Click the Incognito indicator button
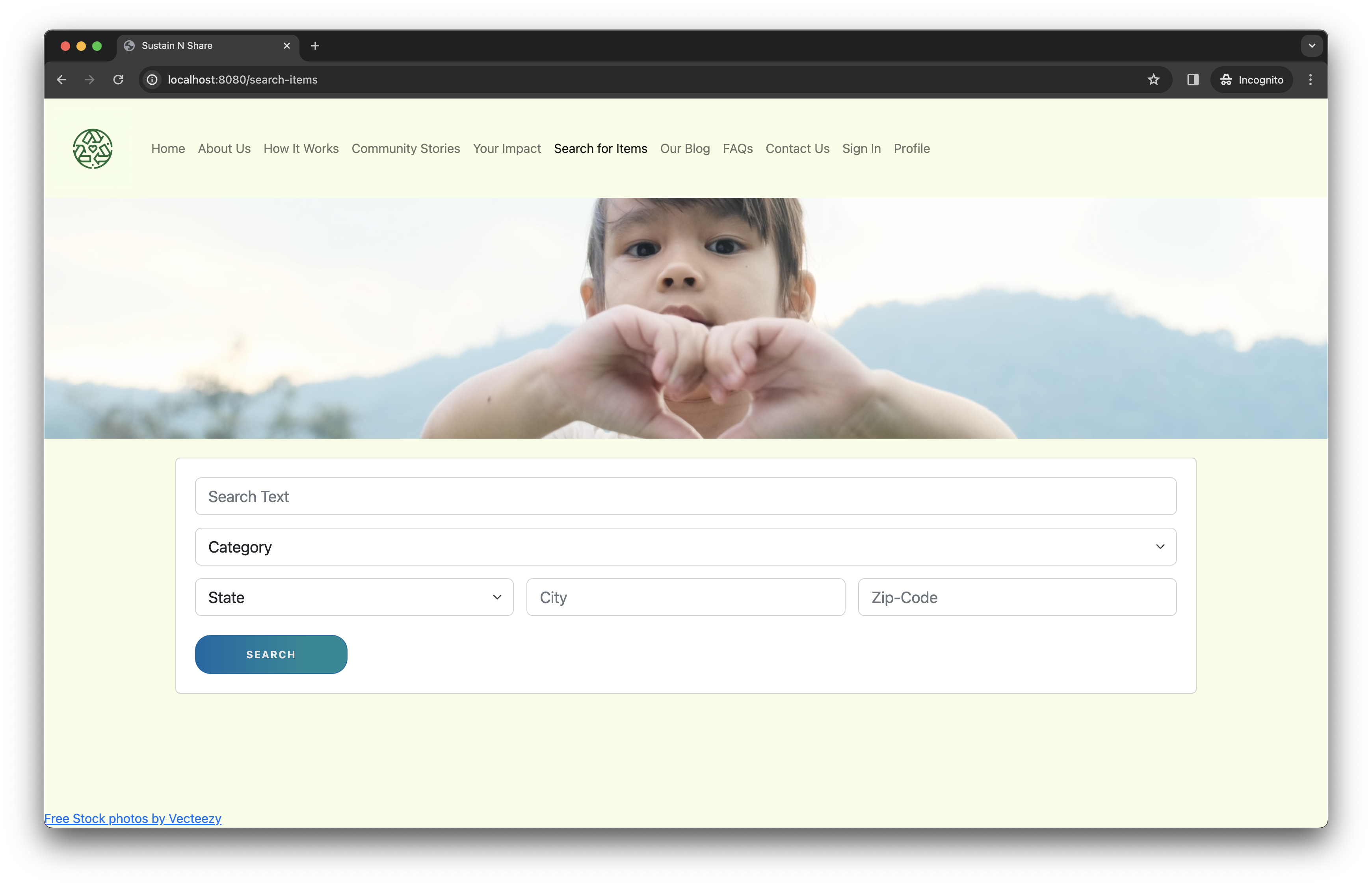Image resolution: width=1372 pixels, height=886 pixels. (1251, 80)
